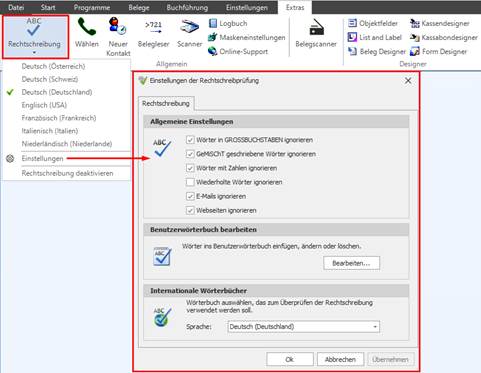Switch to the Buchführung ribbon tab
481x373 pixels.
click(x=187, y=7)
